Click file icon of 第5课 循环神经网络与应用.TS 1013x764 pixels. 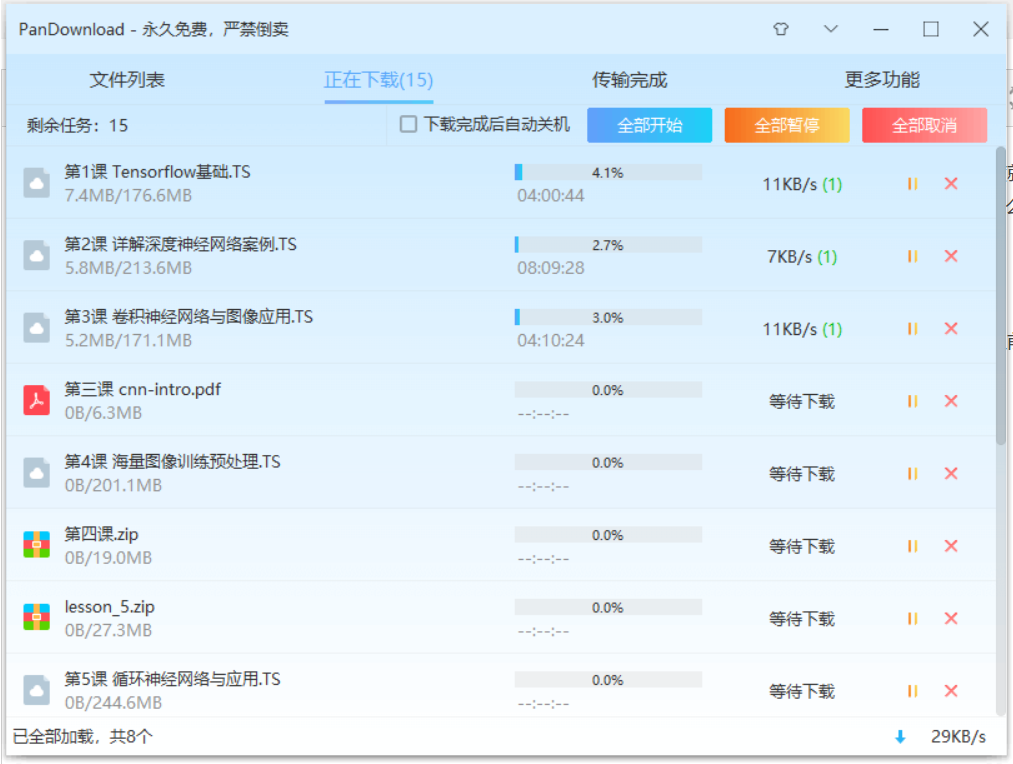[37, 690]
